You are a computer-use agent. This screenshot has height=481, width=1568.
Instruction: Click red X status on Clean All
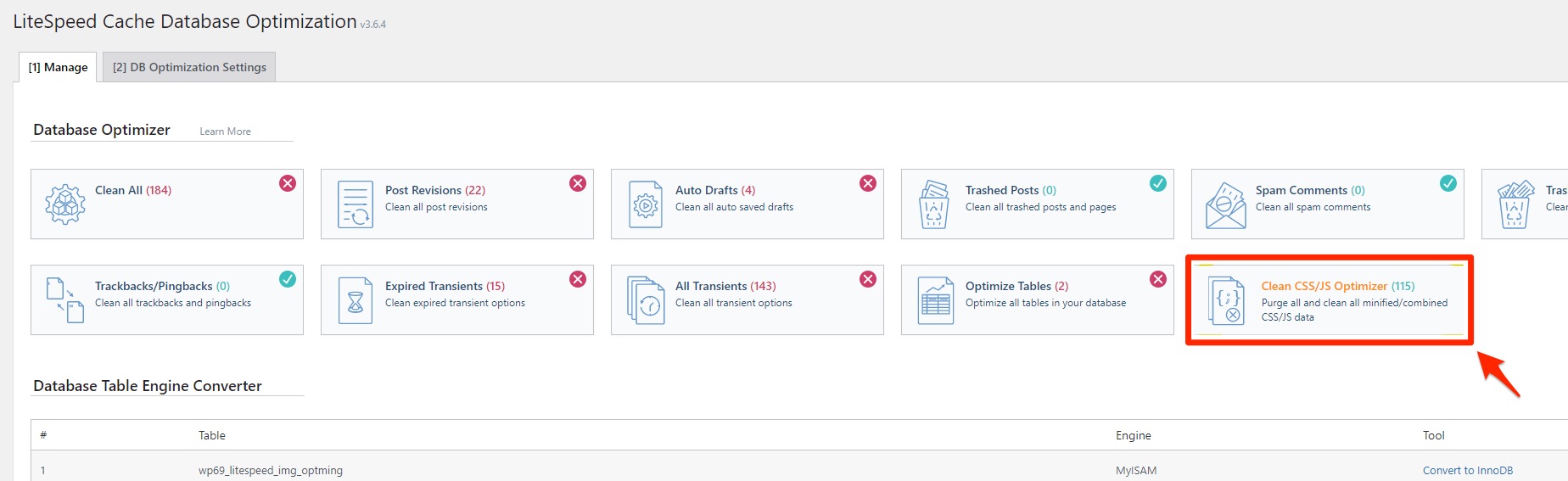[288, 183]
